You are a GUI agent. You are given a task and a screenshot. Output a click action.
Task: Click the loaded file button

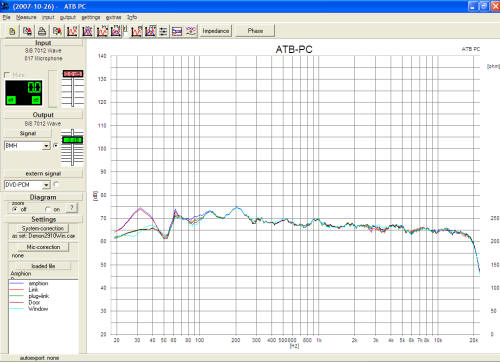click(x=43, y=266)
